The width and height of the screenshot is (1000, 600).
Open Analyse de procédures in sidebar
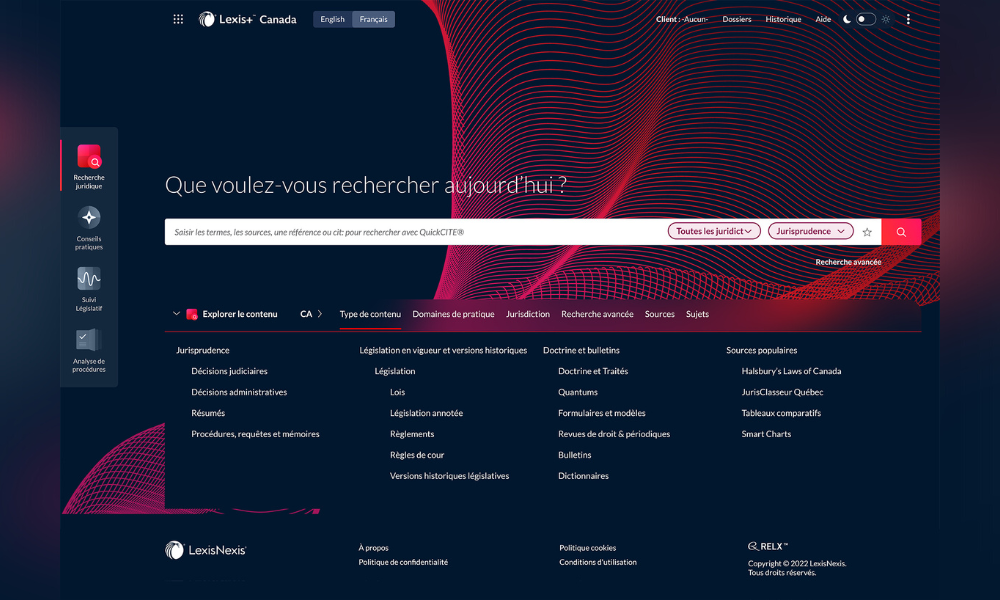click(x=89, y=351)
